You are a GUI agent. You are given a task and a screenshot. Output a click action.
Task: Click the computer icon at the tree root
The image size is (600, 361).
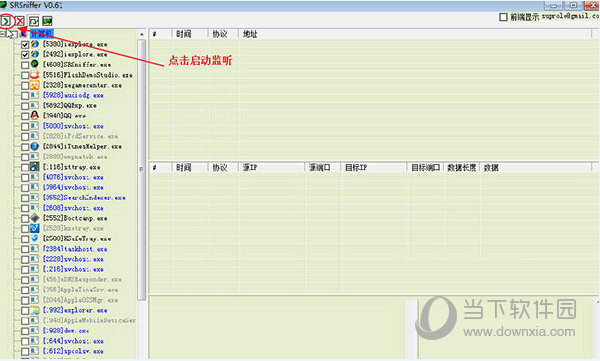pyautogui.click(x=24, y=34)
